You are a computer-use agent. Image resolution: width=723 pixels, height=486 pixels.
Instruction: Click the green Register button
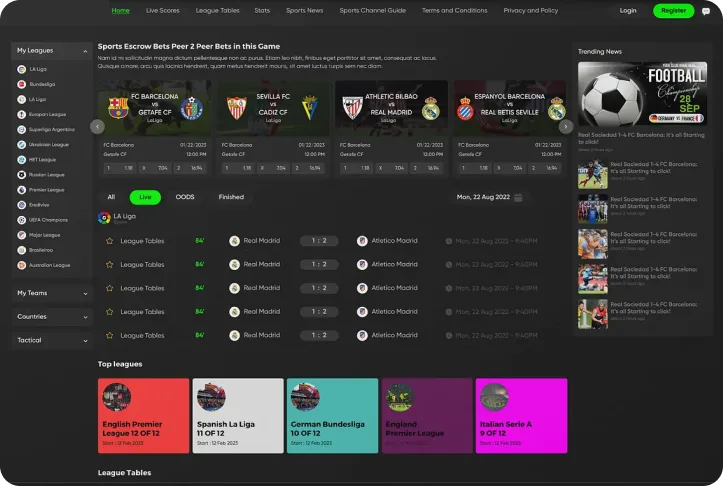674,11
